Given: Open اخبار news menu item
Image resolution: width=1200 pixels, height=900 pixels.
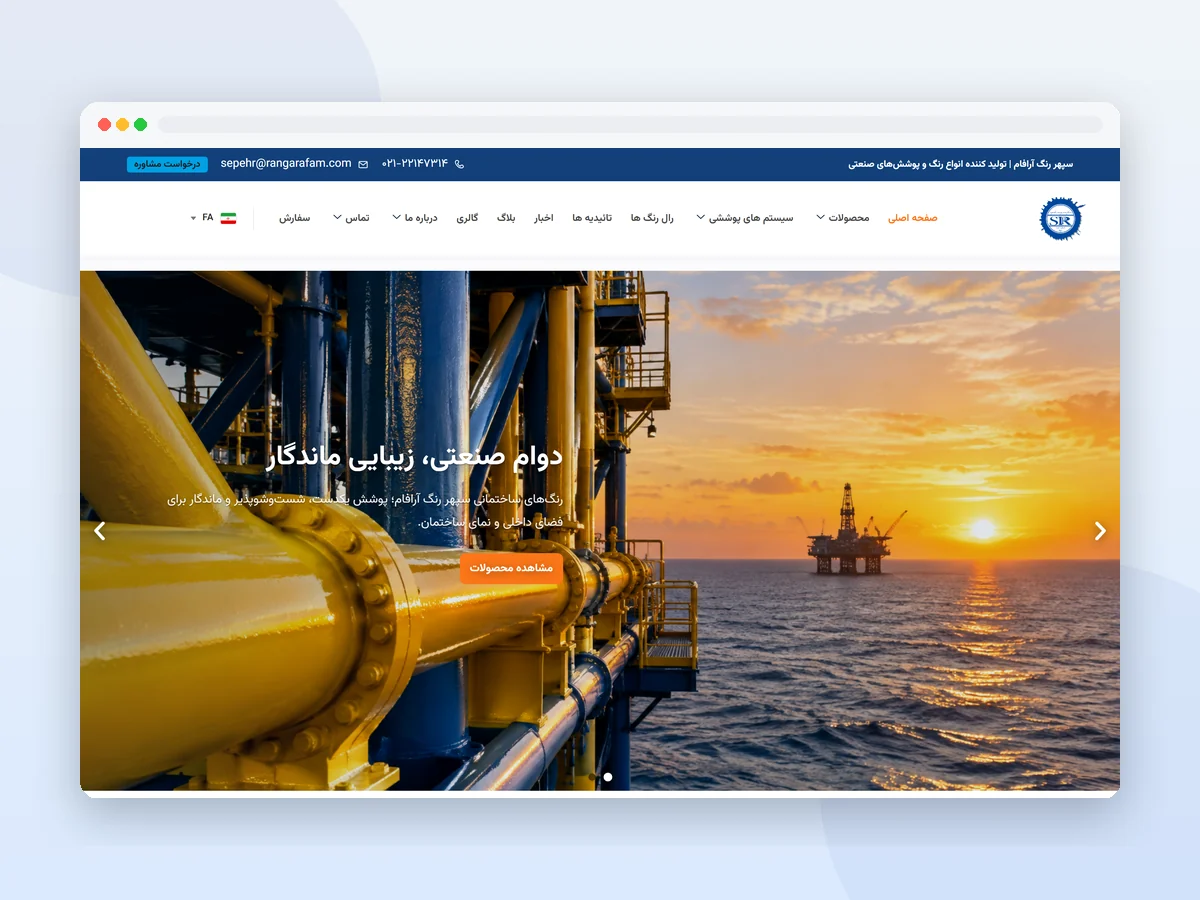Looking at the screenshot, I should [543, 218].
